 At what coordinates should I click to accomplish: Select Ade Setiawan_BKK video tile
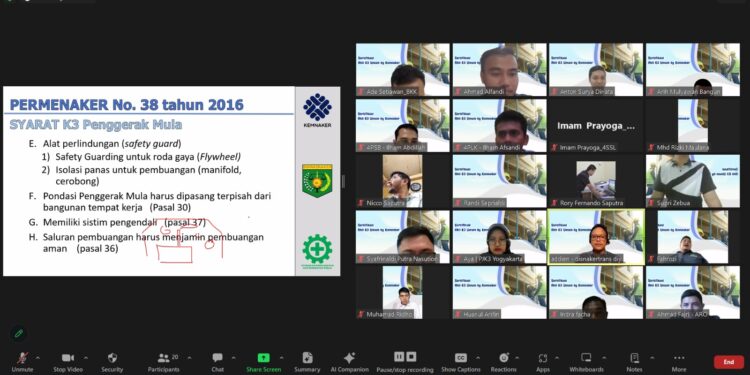pos(403,70)
